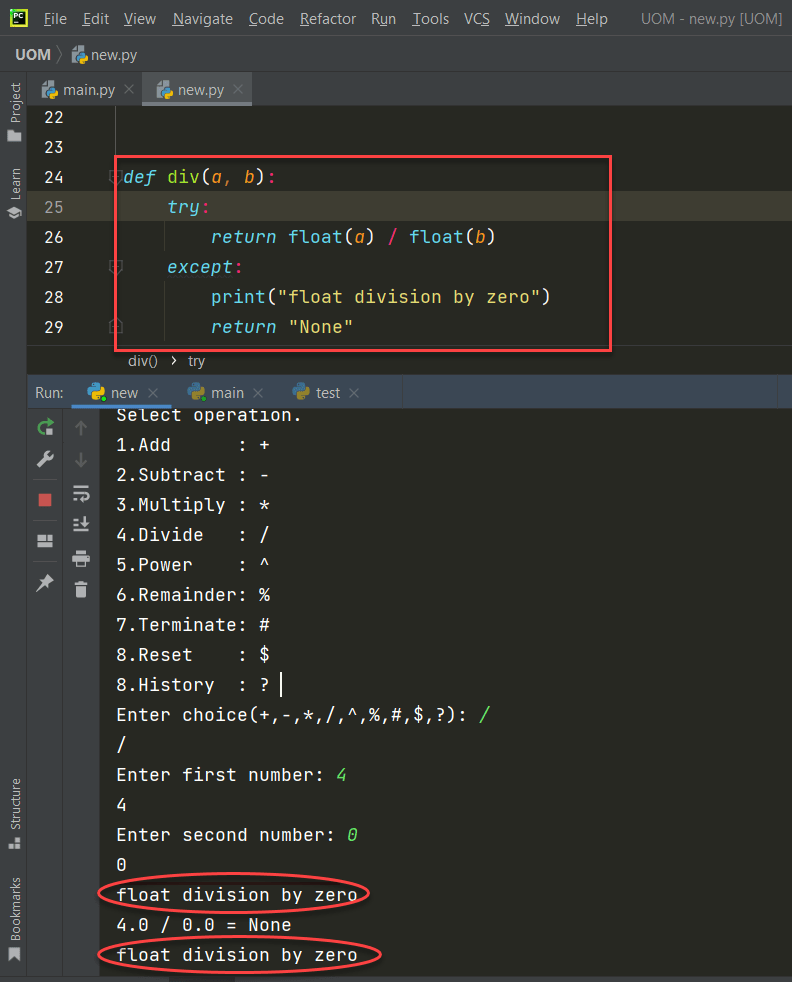792x982 pixels.
Task: Place cursor on the 'return "None"' code line
Action: (282, 327)
